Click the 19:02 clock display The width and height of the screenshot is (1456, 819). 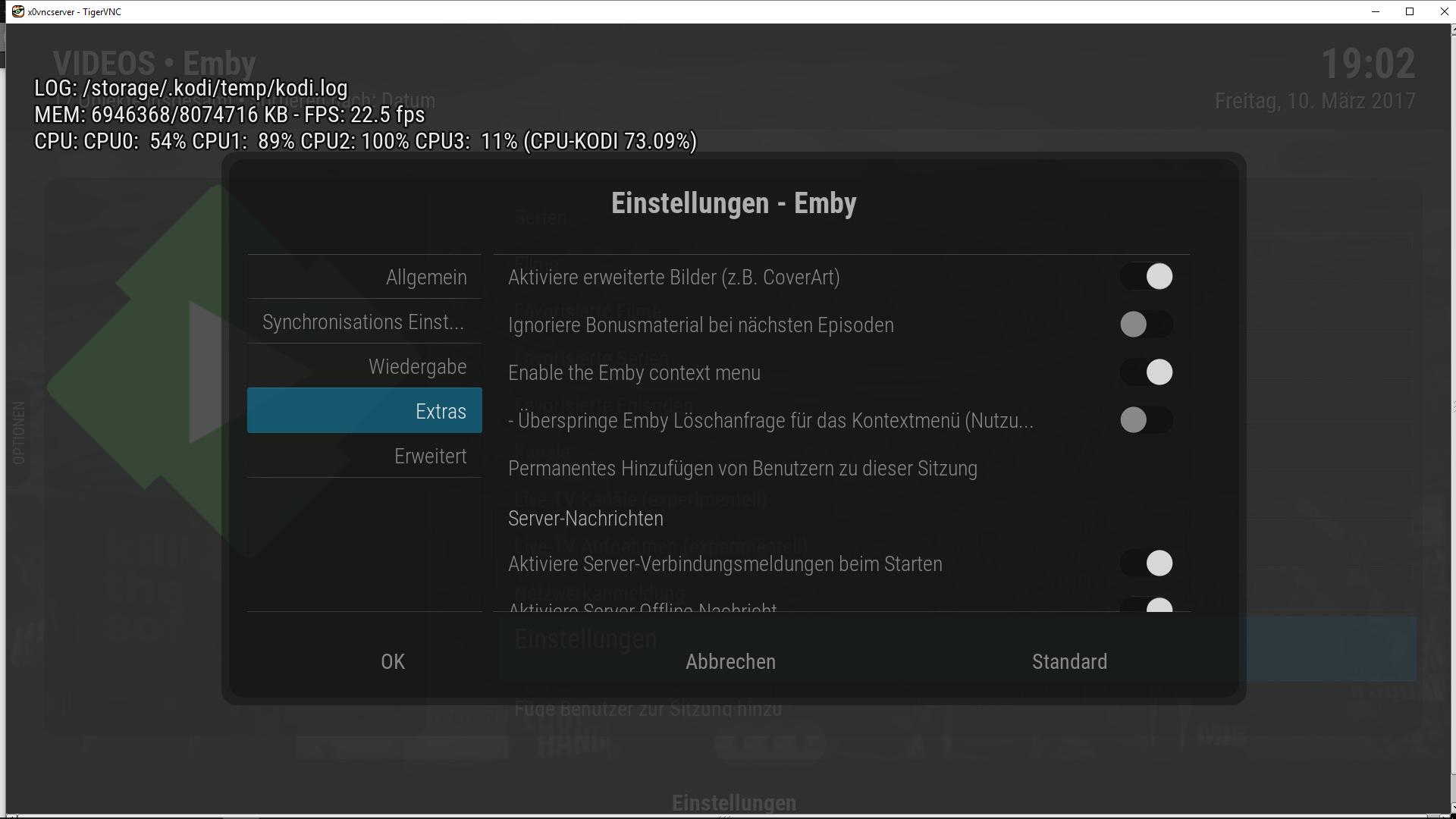tap(1368, 64)
